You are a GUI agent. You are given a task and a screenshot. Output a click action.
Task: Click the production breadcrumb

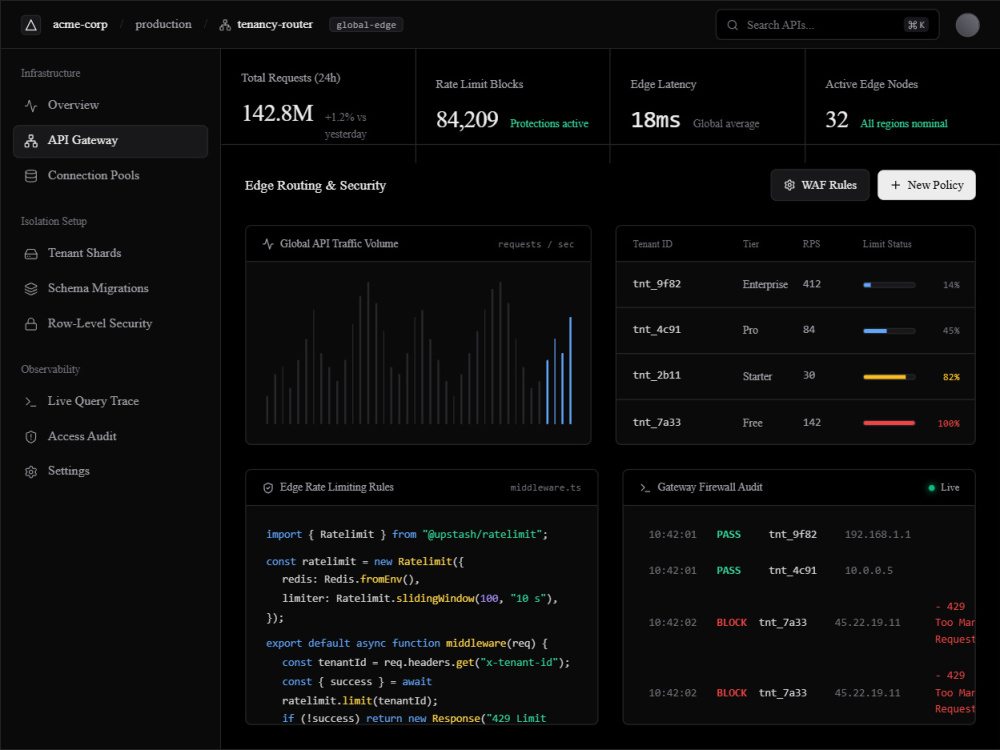tap(163, 25)
